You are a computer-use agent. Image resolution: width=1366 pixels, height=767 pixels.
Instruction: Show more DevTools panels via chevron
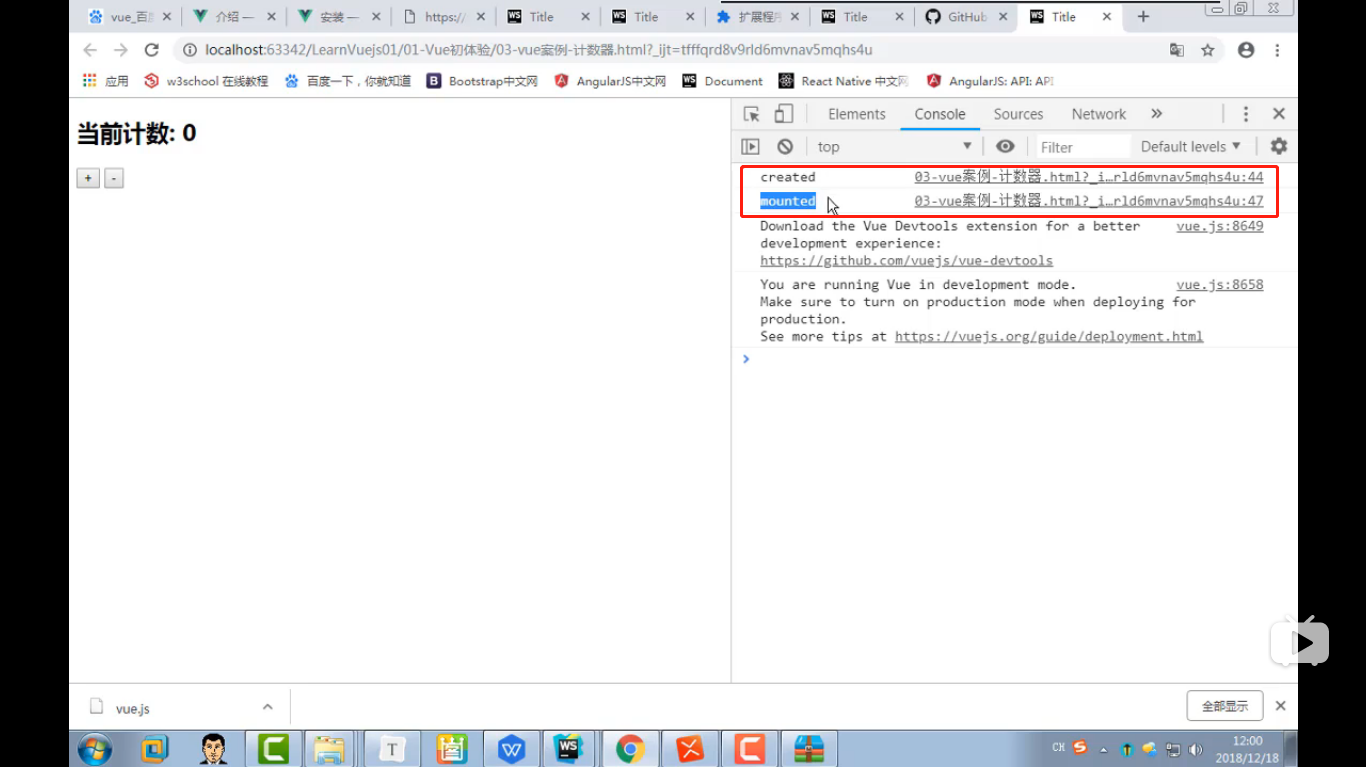tap(1157, 114)
